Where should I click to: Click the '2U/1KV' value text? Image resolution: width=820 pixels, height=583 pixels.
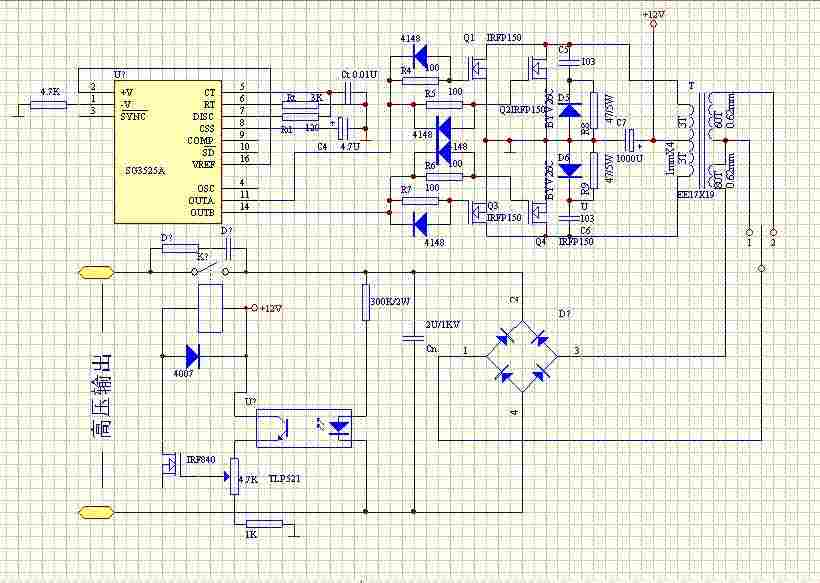pos(442,325)
